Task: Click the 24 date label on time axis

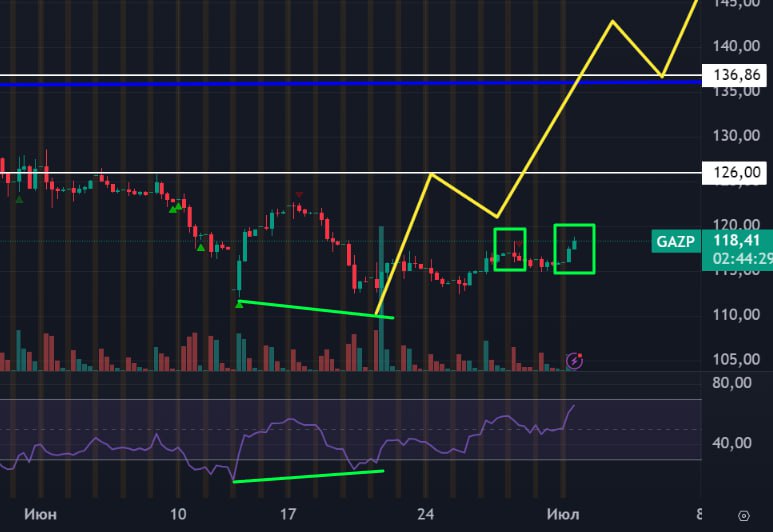Action: point(425,515)
